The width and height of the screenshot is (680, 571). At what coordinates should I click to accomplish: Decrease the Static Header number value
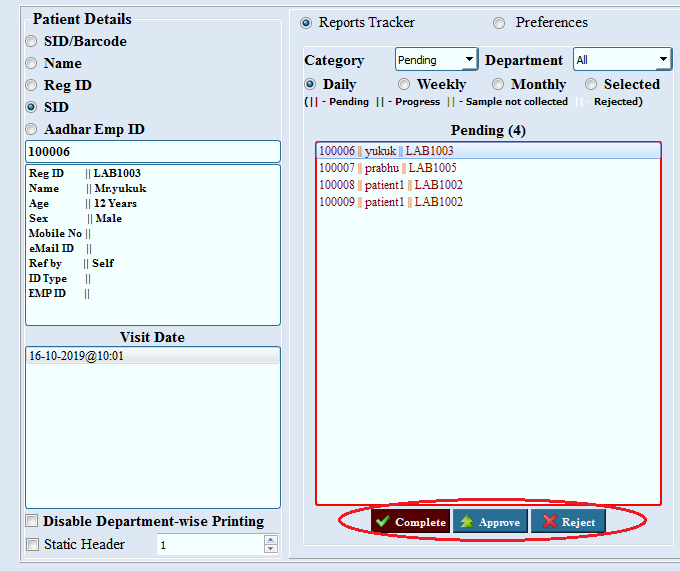pyautogui.click(x=271, y=548)
